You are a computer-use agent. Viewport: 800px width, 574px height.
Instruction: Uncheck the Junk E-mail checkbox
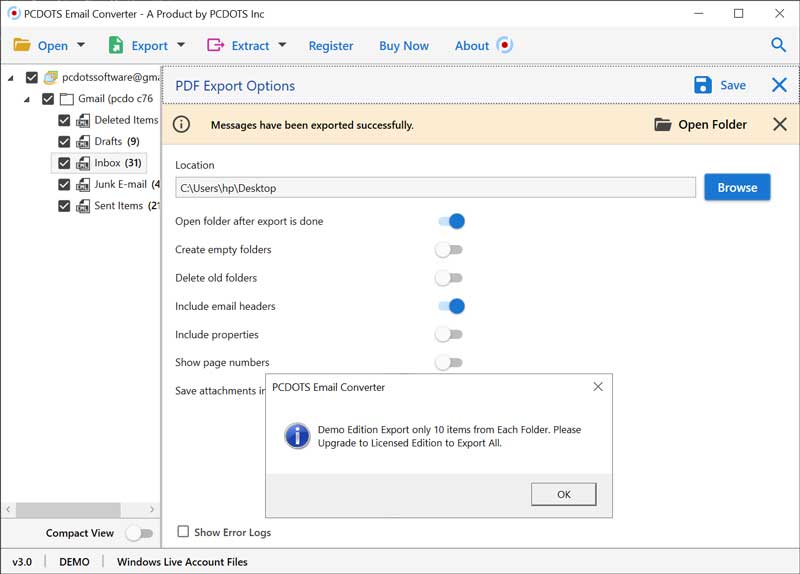pyautogui.click(x=64, y=184)
